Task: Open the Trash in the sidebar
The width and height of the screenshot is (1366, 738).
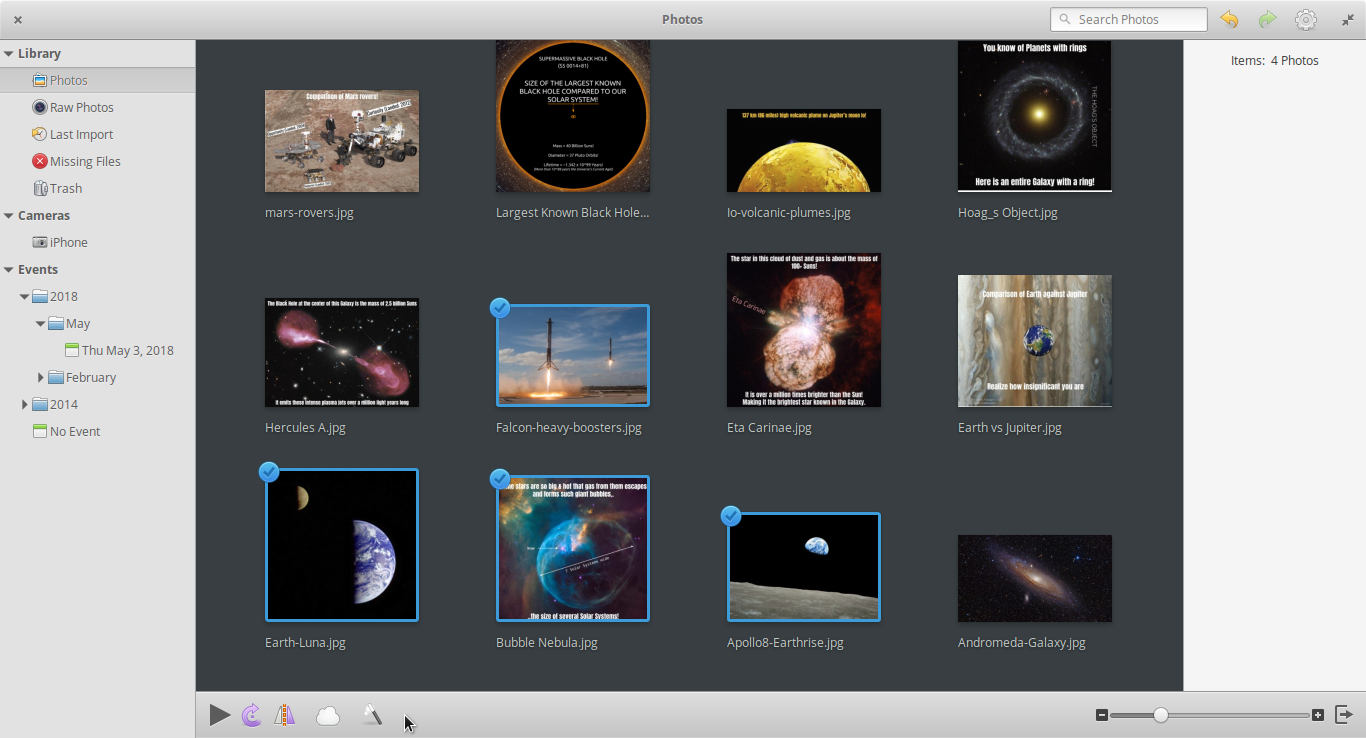Action: tap(97, 188)
